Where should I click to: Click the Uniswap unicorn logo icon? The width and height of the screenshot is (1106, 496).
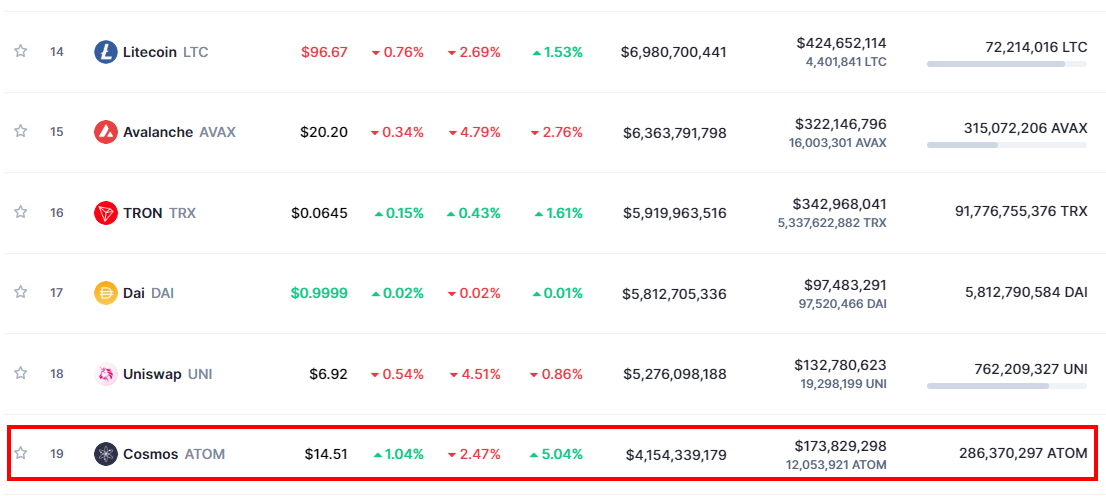pos(106,374)
